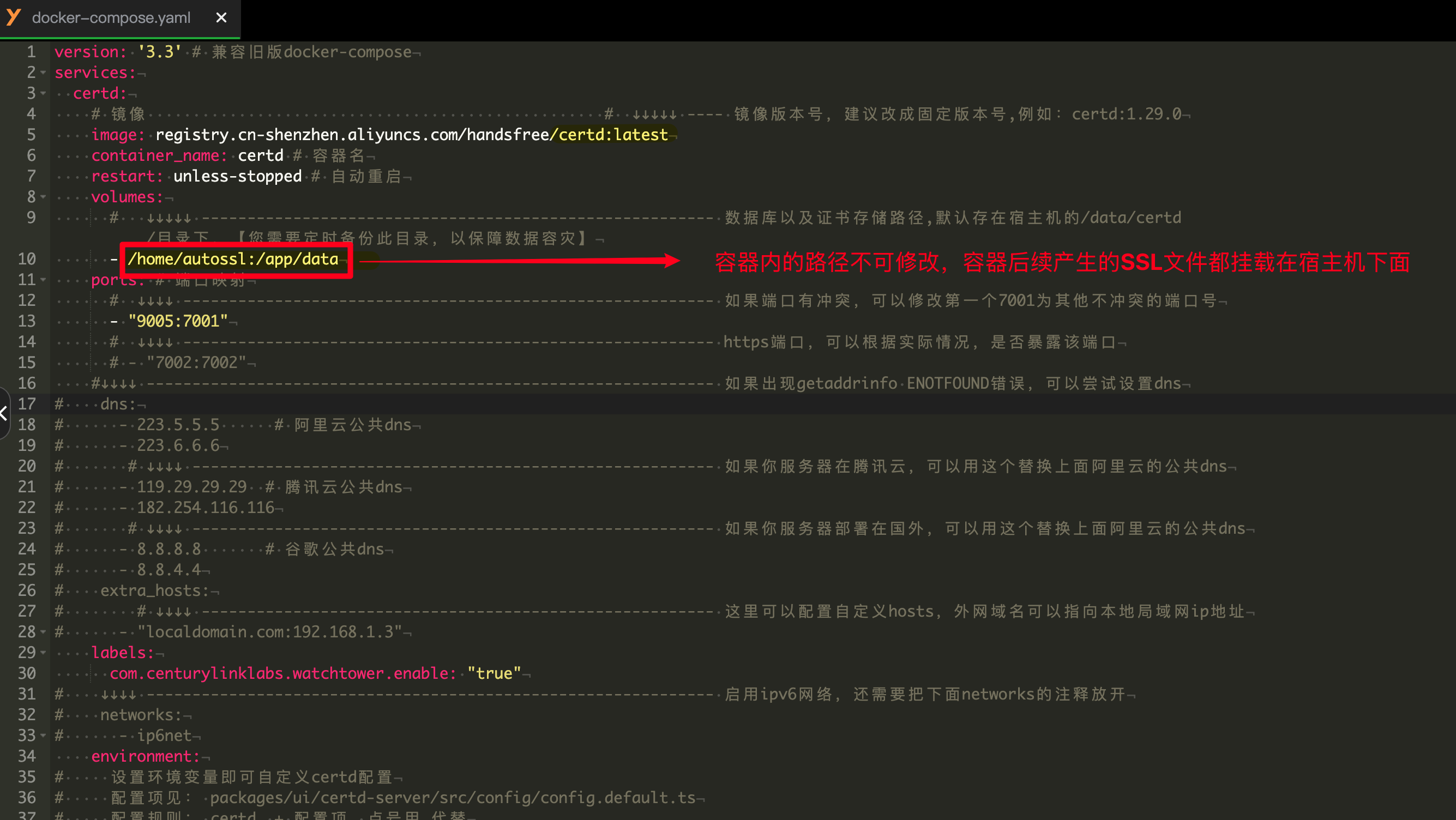
Task: Toggle fold arrow at line 33
Action: click(x=44, y=736)
